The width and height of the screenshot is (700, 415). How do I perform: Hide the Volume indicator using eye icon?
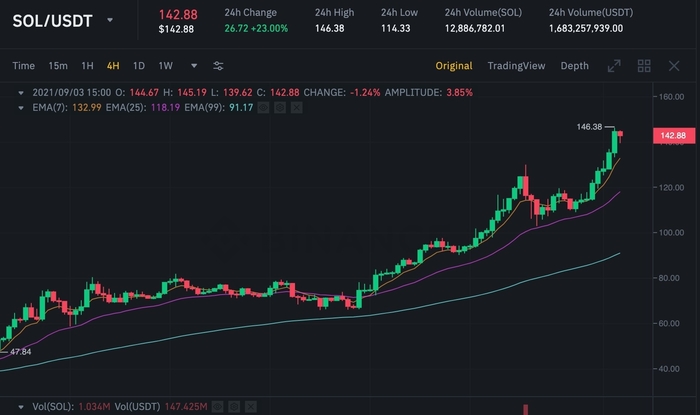(217, 407)
